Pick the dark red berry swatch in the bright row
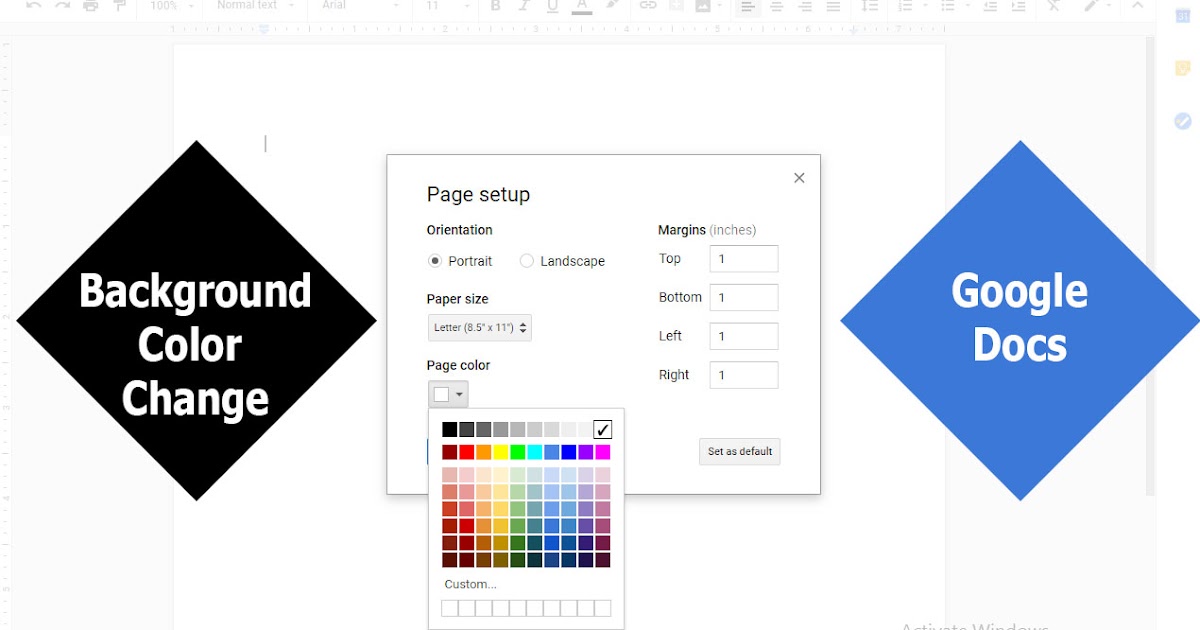The height and width of the screenshot is (630, 1200). coord(450,452)
